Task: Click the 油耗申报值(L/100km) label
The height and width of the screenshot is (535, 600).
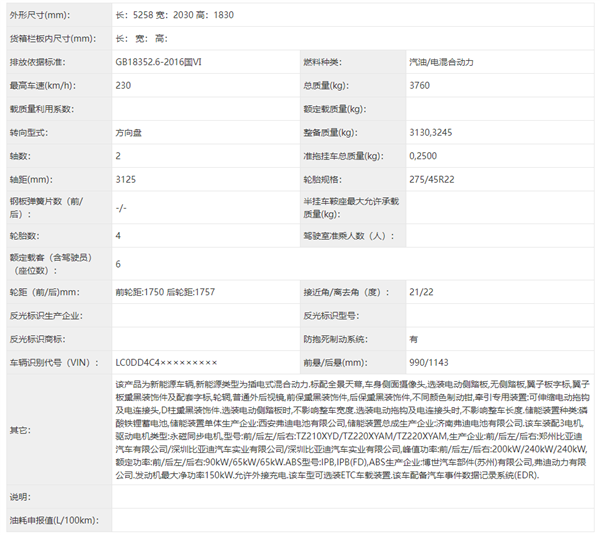Action: click(53, 521)
